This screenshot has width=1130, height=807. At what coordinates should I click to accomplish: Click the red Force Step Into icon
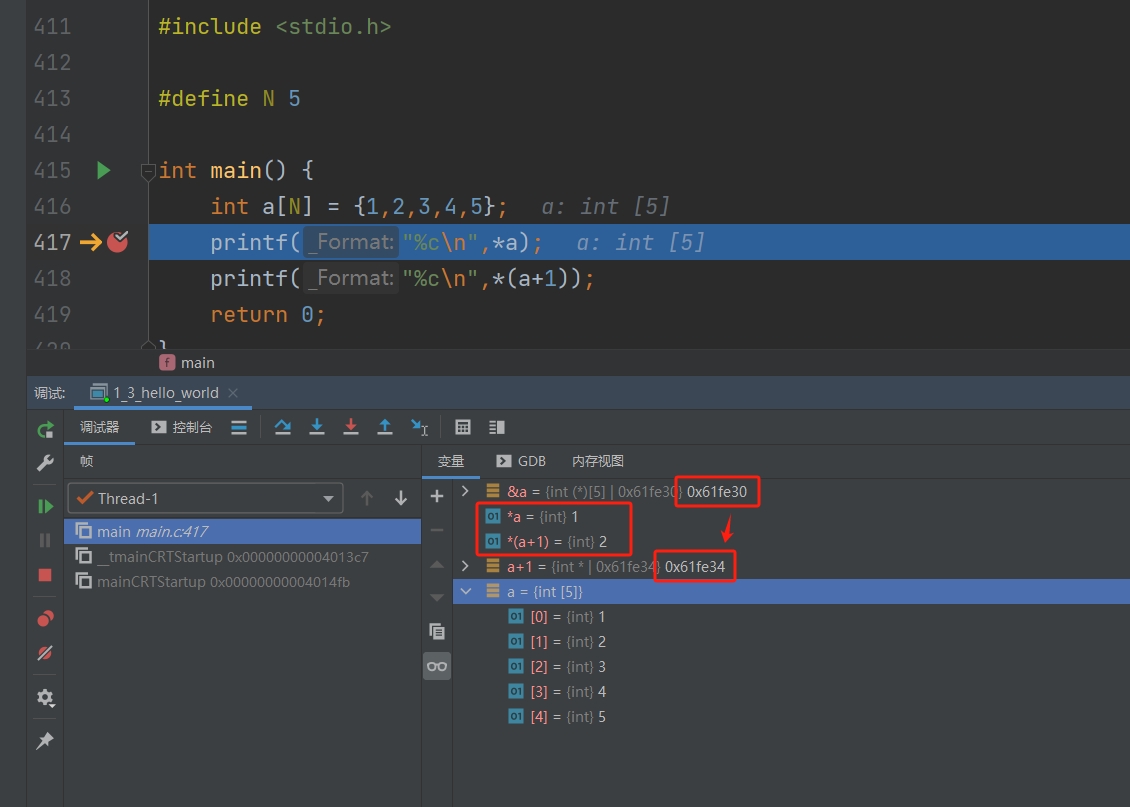351,427
